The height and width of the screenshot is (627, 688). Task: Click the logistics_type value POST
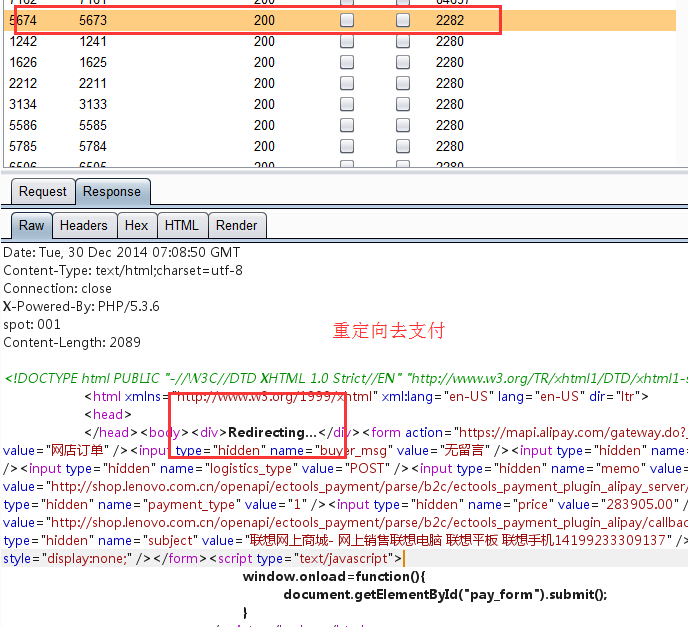pos(366,469)
